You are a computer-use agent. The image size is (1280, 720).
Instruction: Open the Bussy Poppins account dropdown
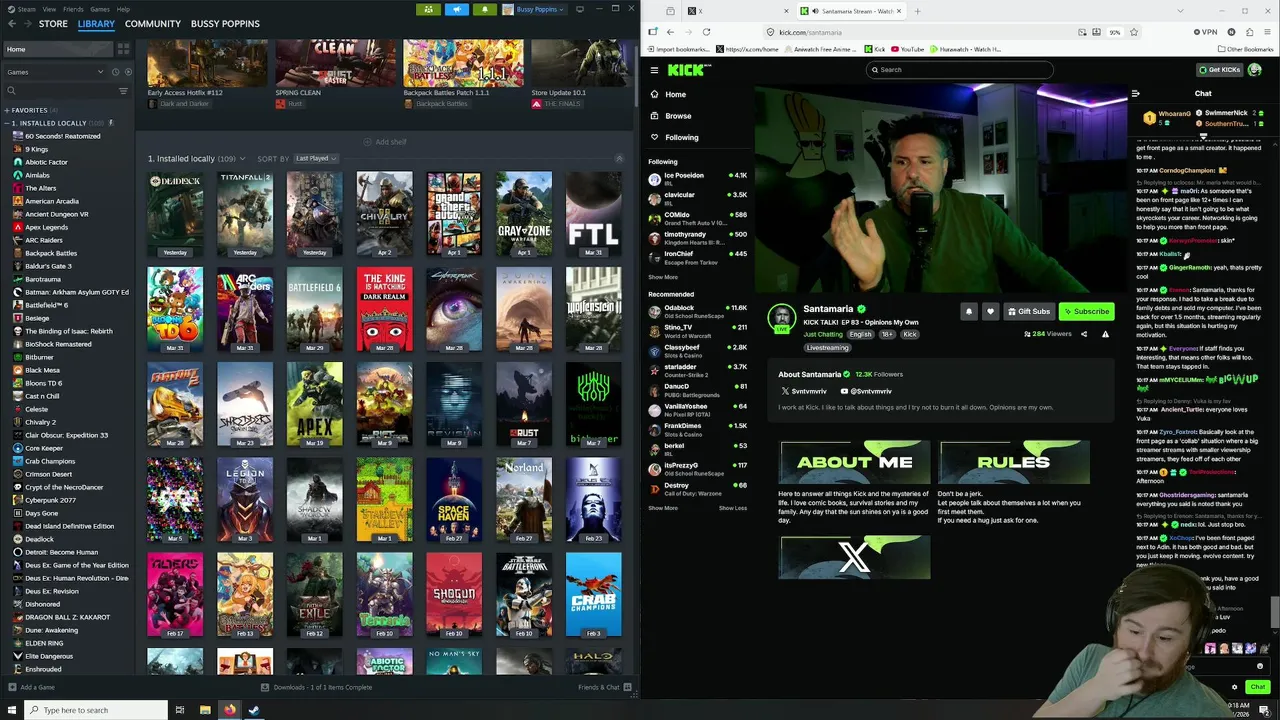(534, 9)
